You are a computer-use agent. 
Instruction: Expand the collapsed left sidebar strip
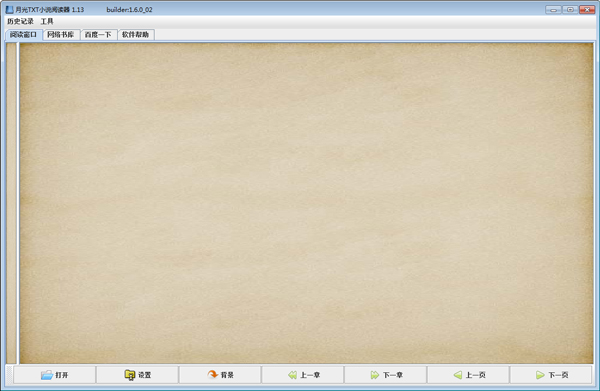coord(11,203)
